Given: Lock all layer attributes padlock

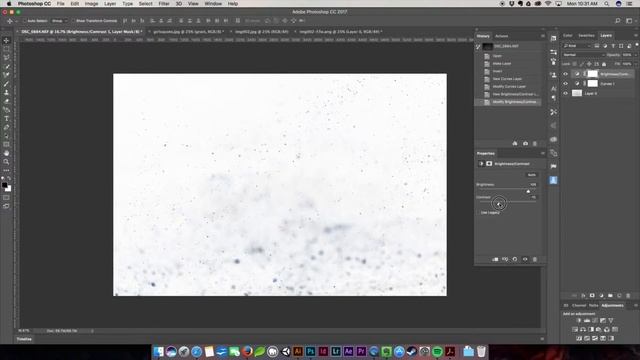Looking at the screenshot, I should 604,64.
